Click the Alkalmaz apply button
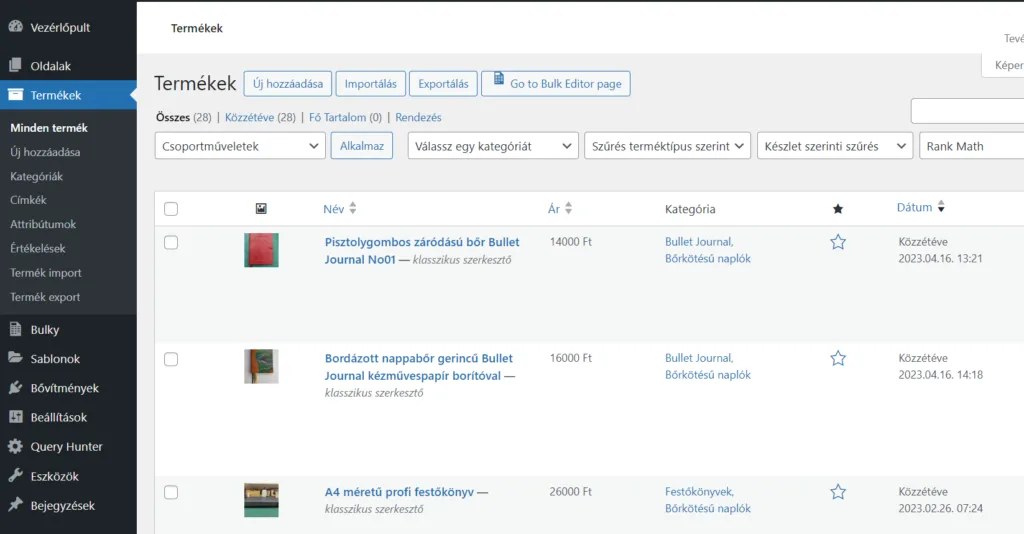 [x=362, y=146]
